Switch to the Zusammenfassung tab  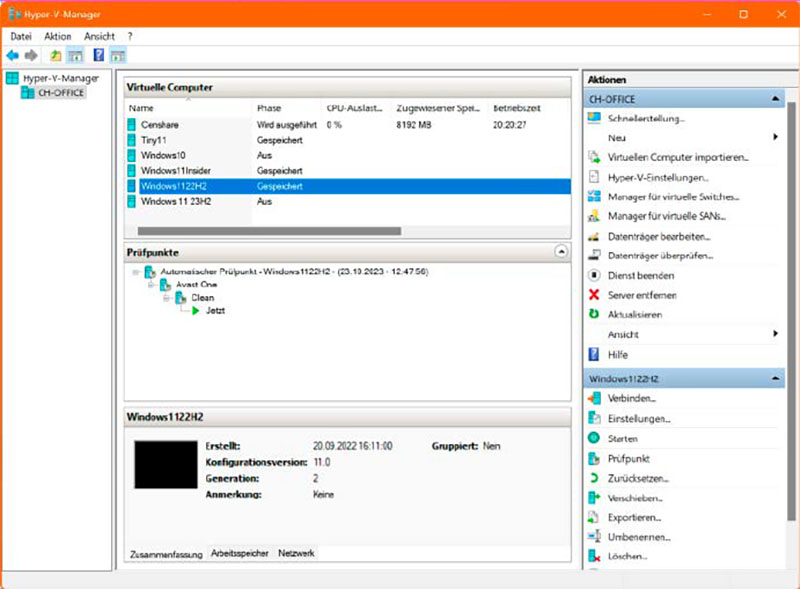coord(166,554)
